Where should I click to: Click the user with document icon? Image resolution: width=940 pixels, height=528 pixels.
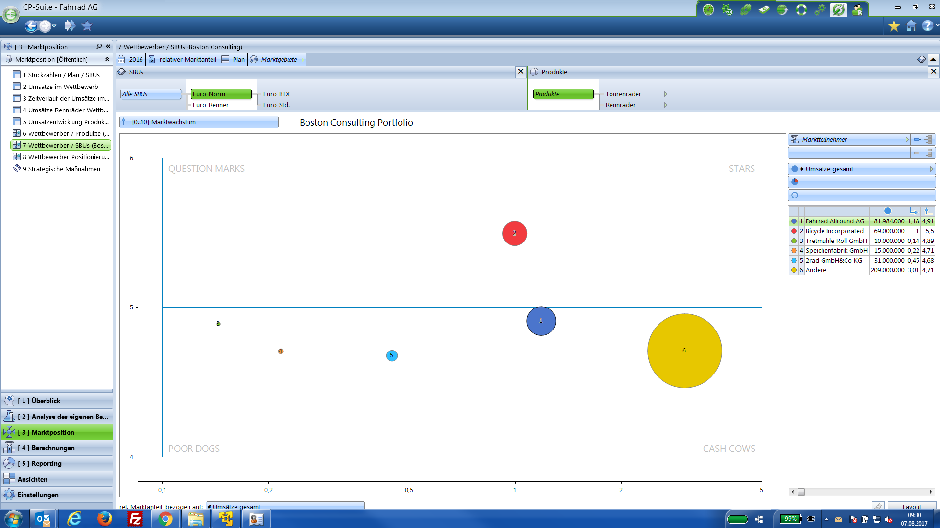coord(857,10)
